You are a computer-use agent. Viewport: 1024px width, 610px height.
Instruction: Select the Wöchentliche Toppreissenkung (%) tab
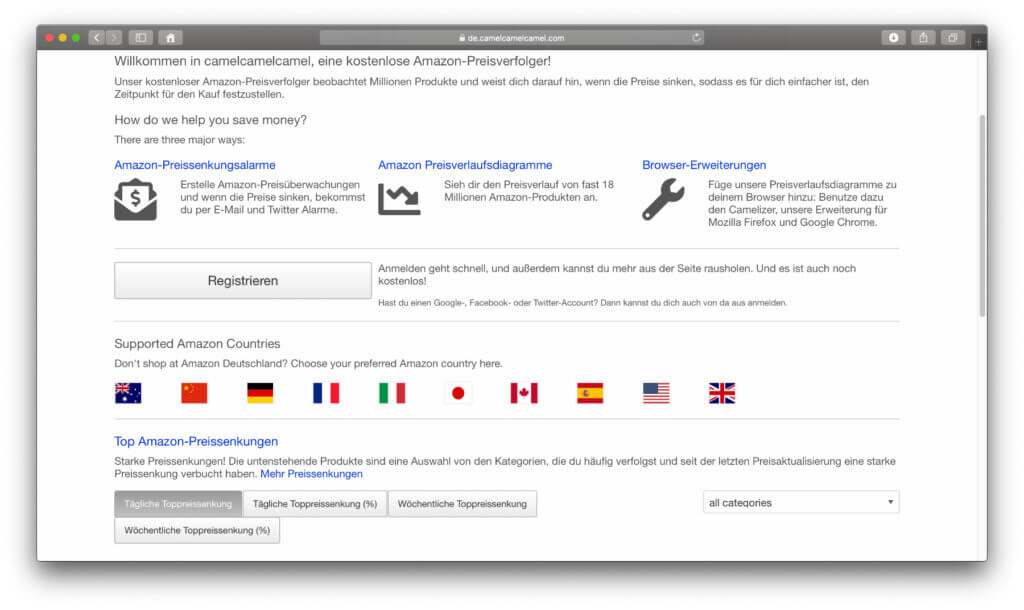[x=197, y=530]
